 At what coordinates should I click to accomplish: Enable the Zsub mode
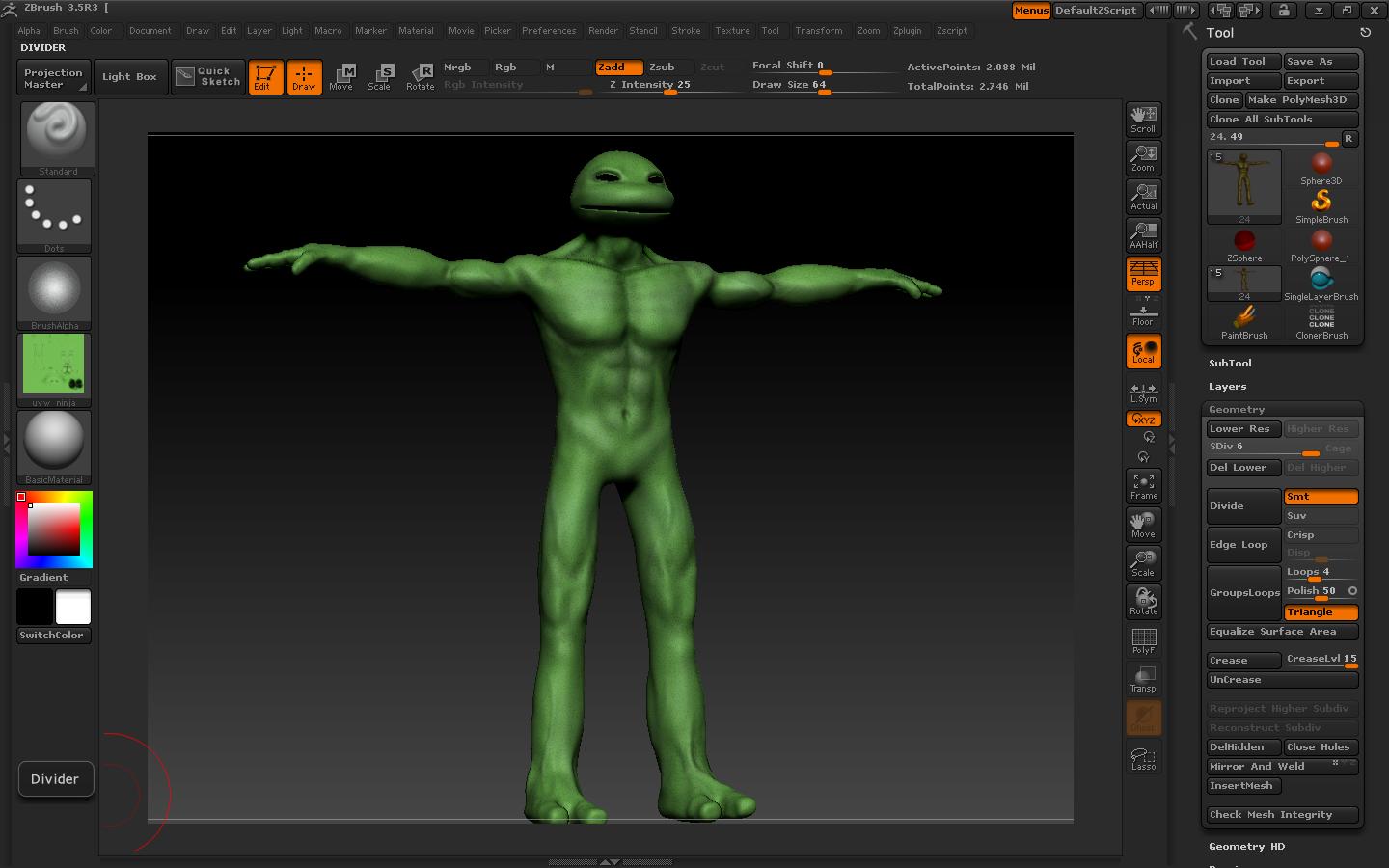pyautogui.click(x=667, y=68)
